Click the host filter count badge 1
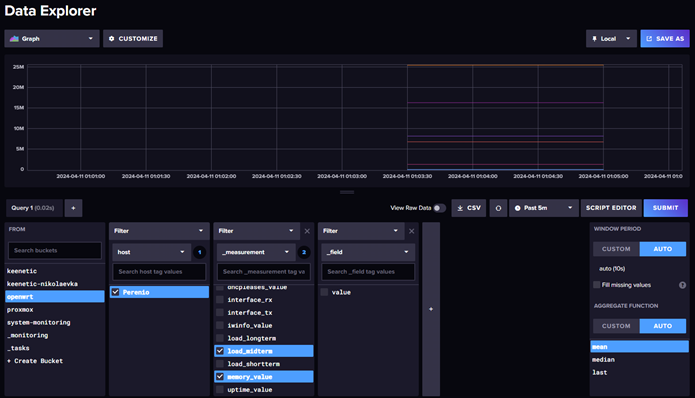Viewport: 695px width, 398px height. pyautogui.click(x=199, y=252)
